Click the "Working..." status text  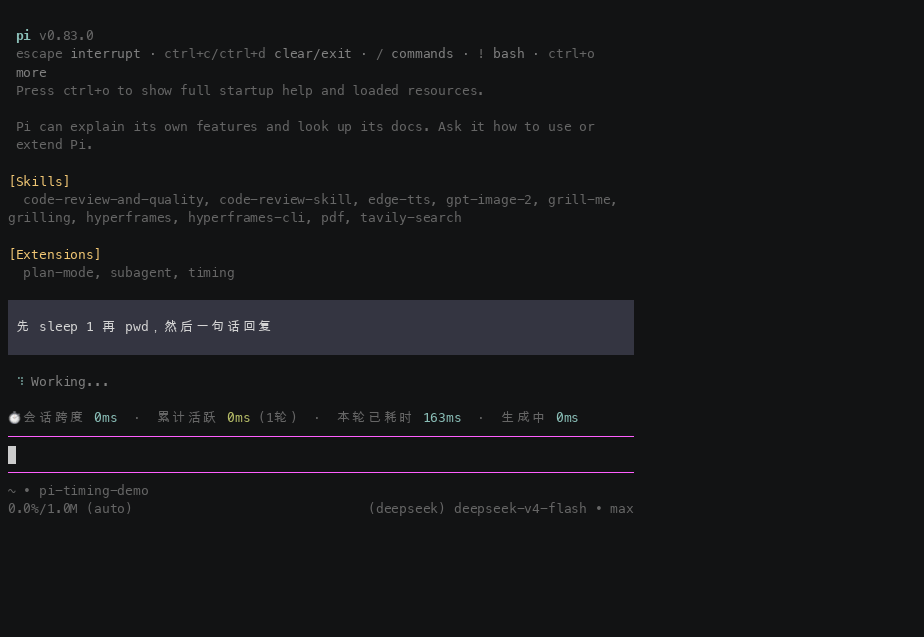click(x=70, y=382)
